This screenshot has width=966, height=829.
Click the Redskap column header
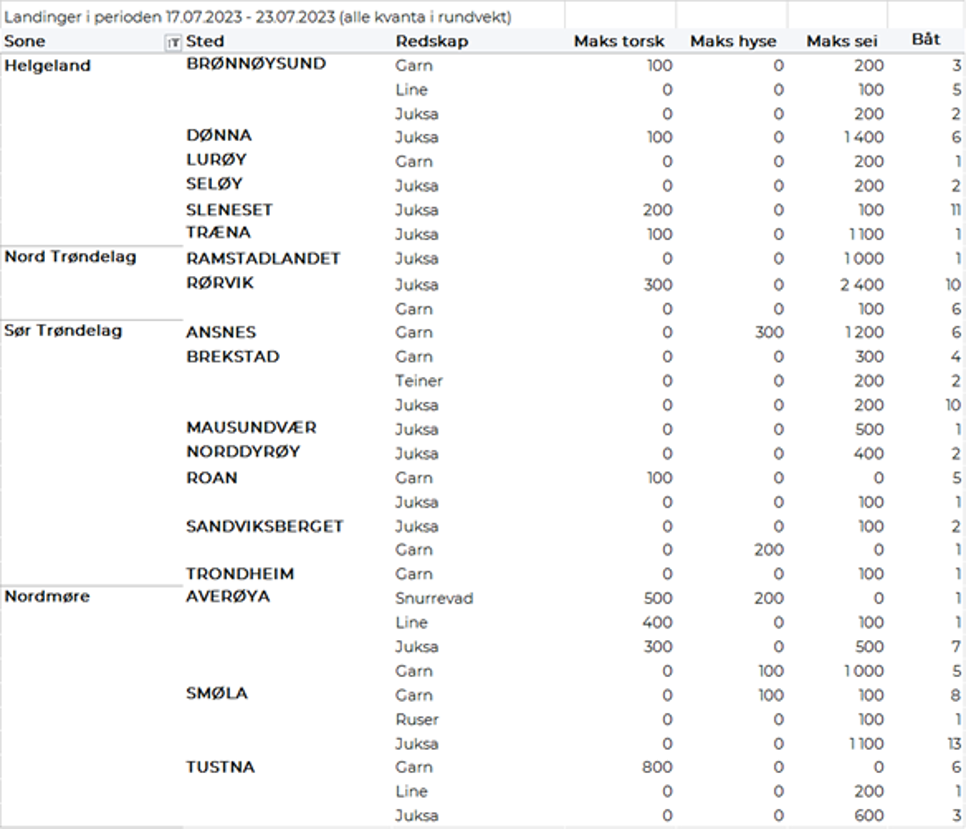tap(431, 41)
